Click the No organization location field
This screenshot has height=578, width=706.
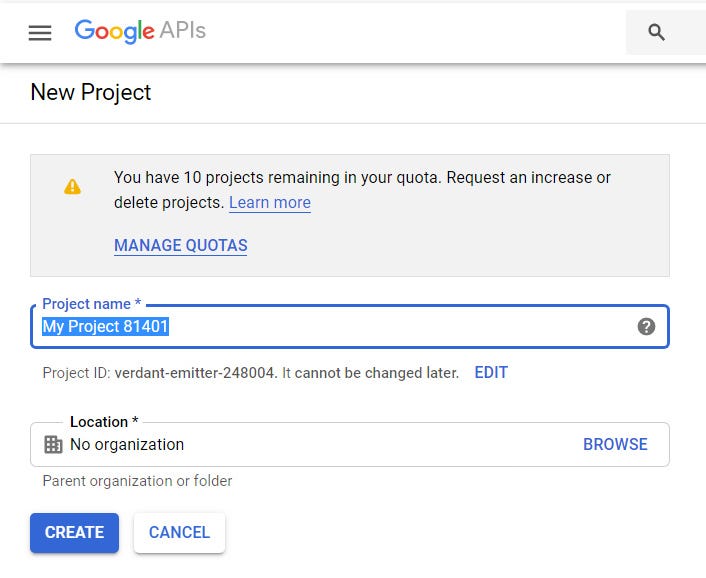tap(350, 444)
